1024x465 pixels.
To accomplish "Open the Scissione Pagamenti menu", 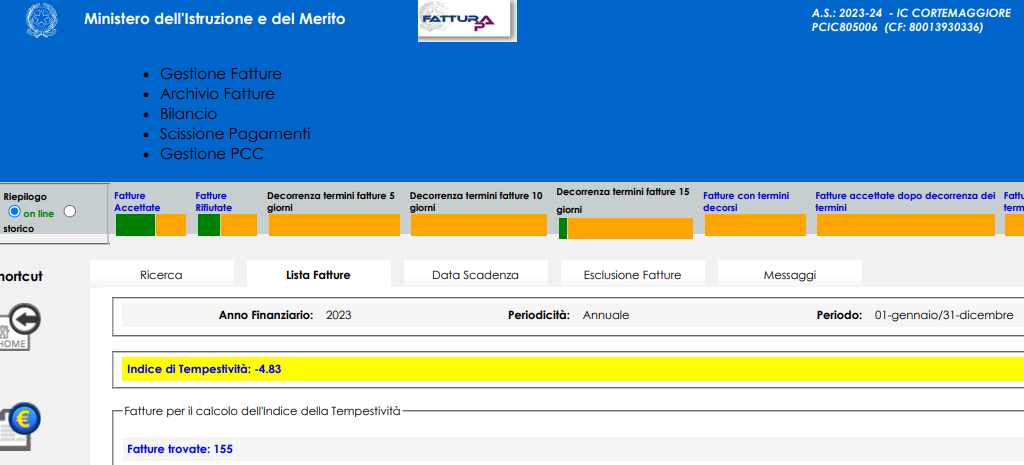I will 235,134.
